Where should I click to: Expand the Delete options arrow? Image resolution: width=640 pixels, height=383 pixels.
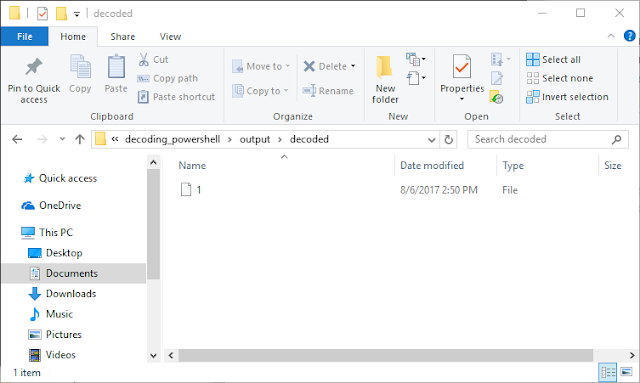pos(353,66)
